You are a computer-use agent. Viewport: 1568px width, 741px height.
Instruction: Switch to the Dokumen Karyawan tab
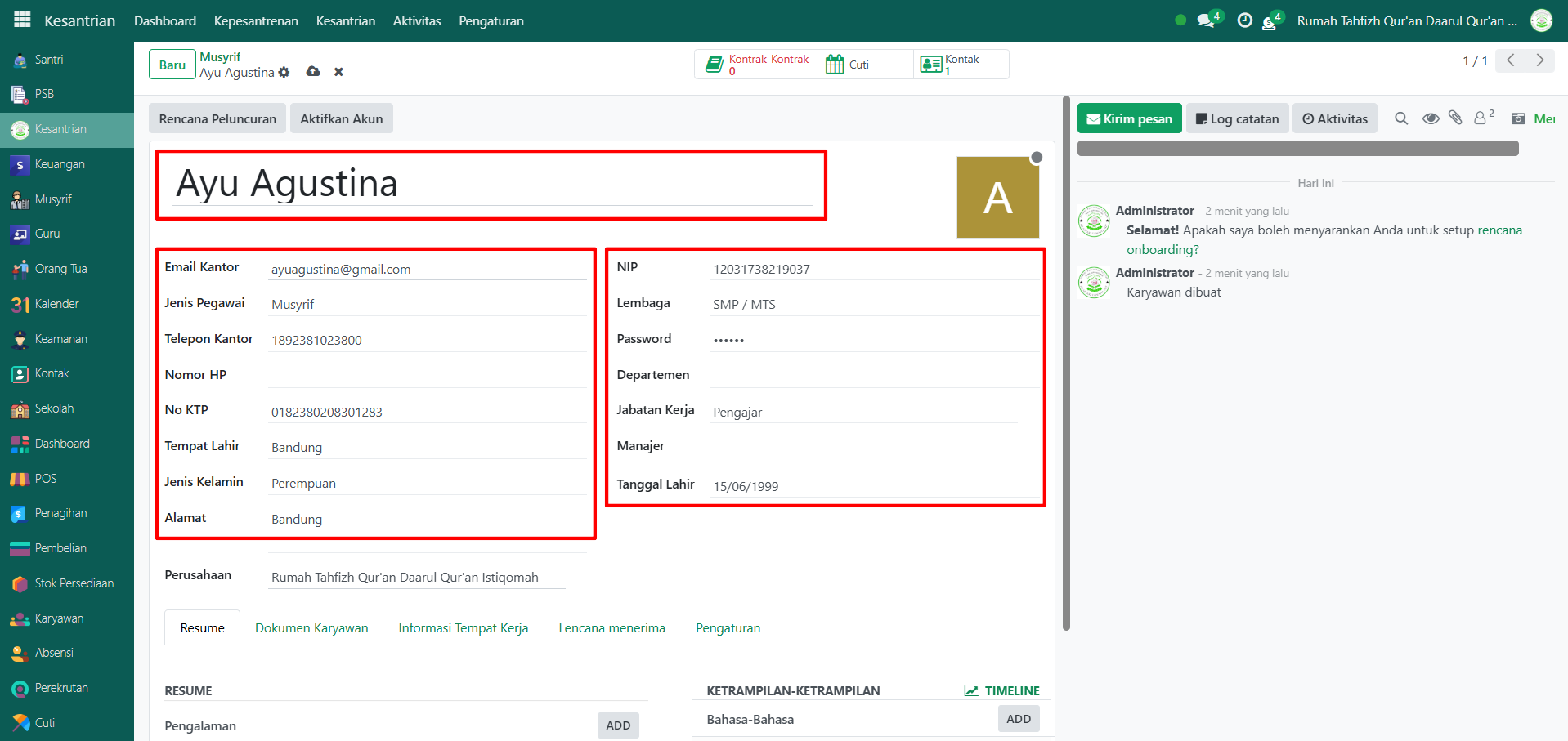(x=311, y=627)
